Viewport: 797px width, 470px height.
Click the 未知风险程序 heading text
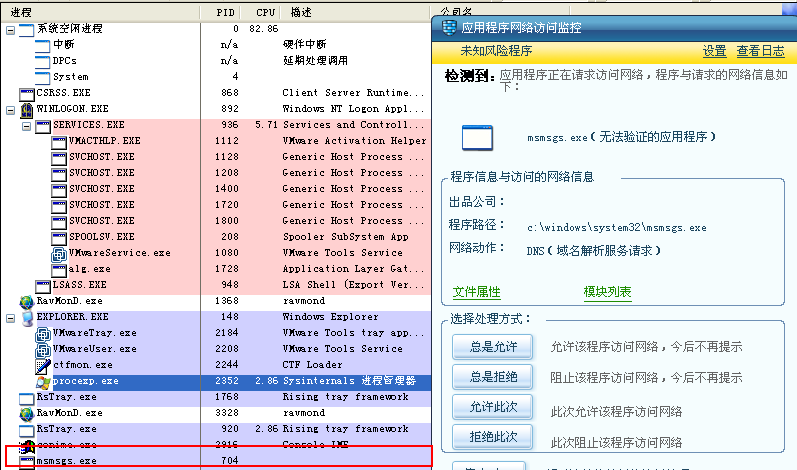496,51
